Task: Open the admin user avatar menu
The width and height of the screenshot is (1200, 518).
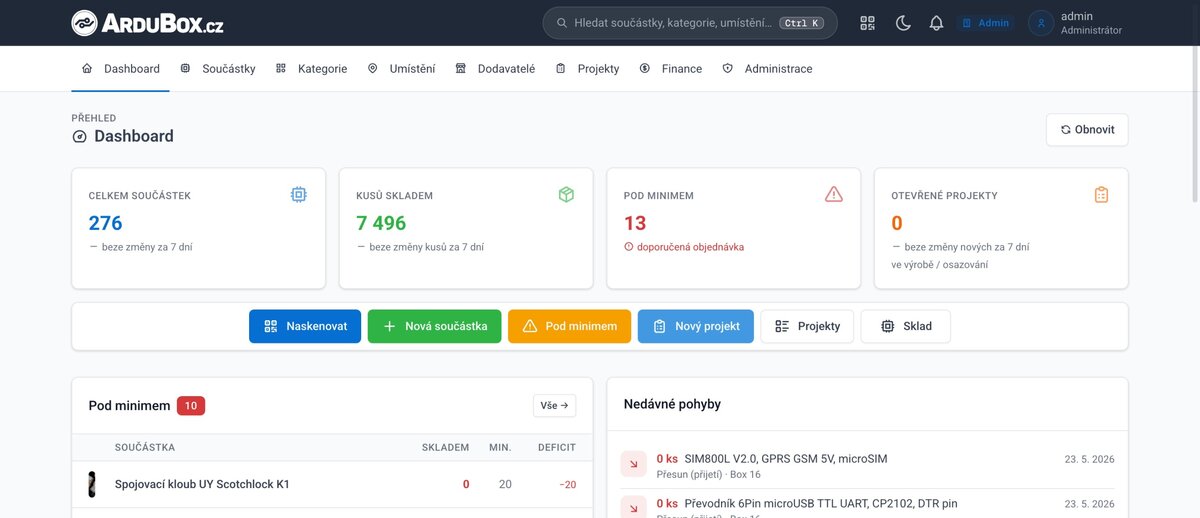Action: (1041, 23)
